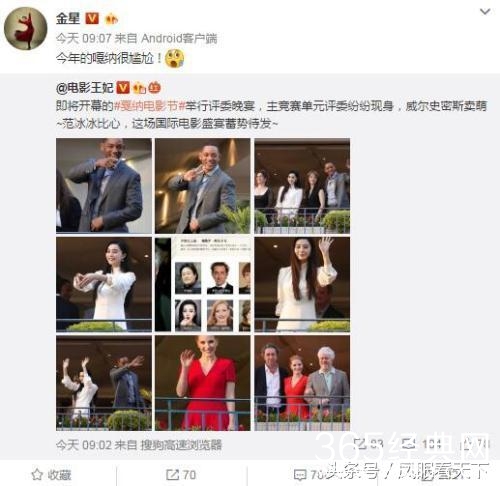Open the bottom-right trio photo thumbnail
This screenshot has width=500, height=486.
click(x=302, y=383)
